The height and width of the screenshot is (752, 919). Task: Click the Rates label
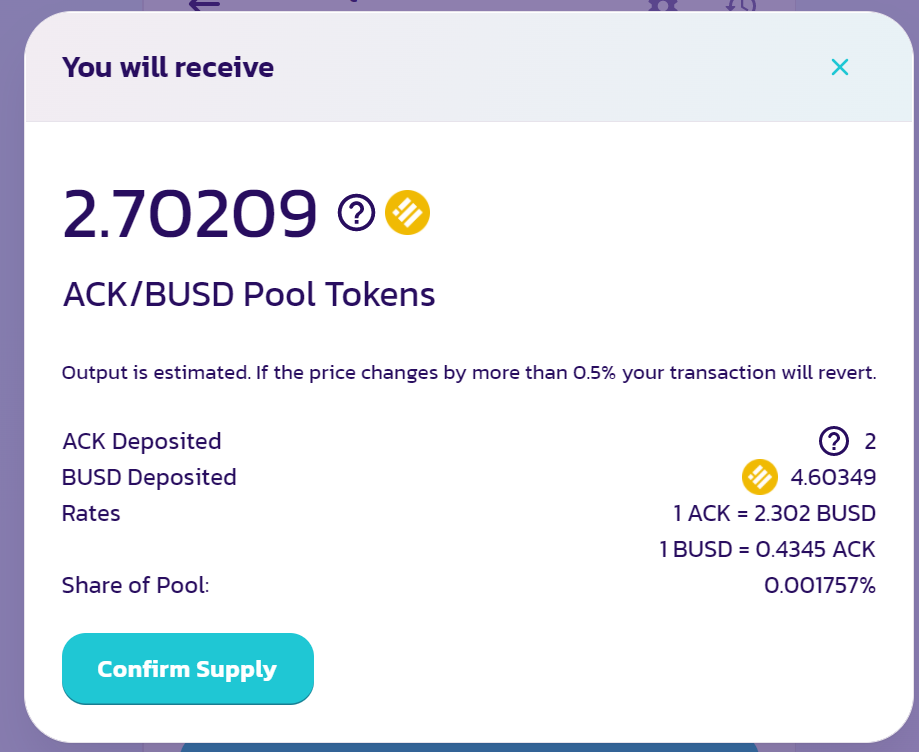(x=91, y=514)
